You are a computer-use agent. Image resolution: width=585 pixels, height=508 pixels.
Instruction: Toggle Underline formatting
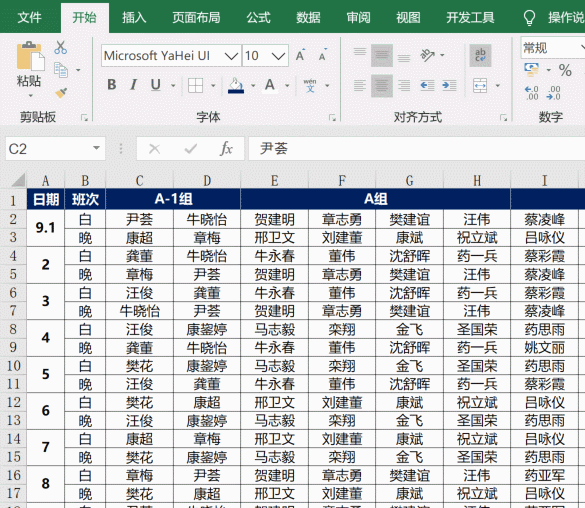(156, 85)
